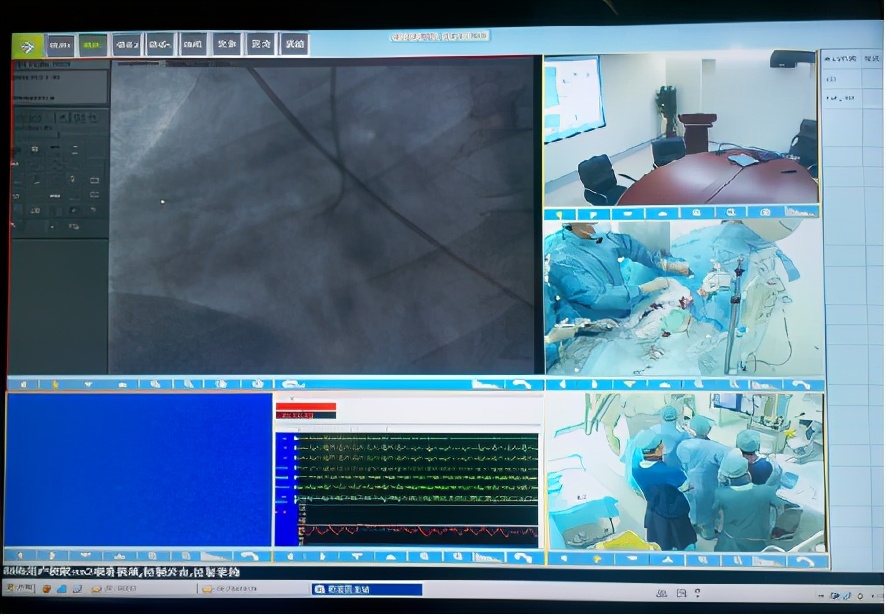Adjust the volume ramp under operating table camera
Image resolution: width=886 pixels, height=616 pixels.
coord(765,385)
